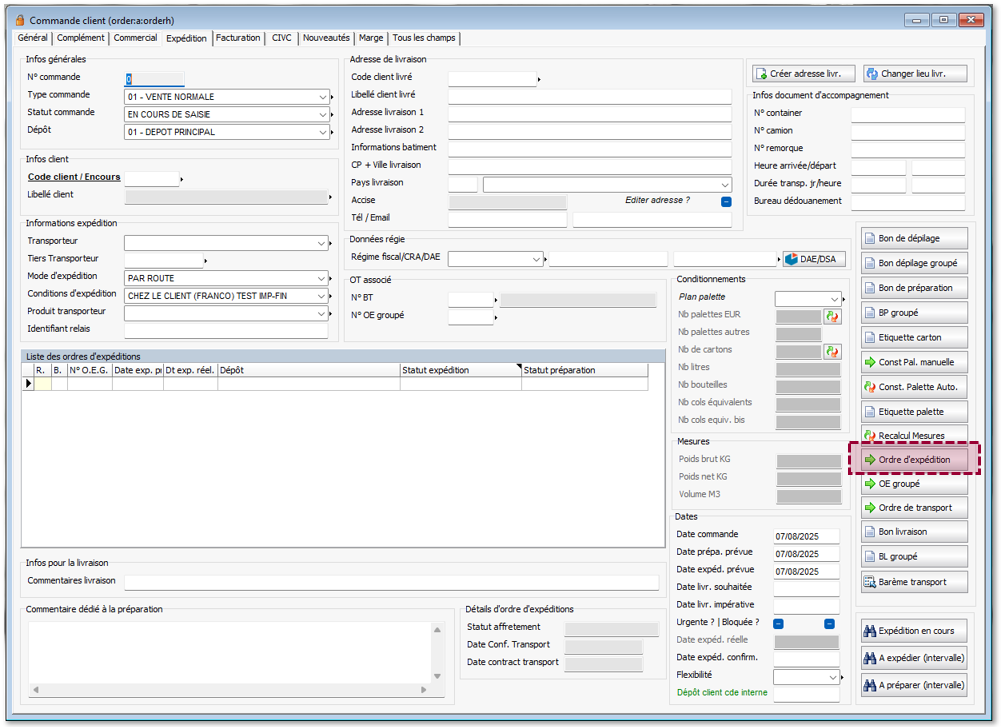Viewport: 1001px width, 727px height.
Task: Open the Tous les champs tab
Action: click(424, 38)
